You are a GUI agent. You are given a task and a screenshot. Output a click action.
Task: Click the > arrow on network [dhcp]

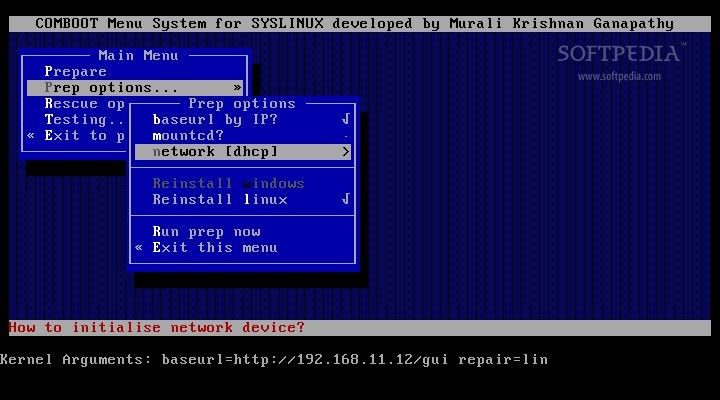coord(346,152)
